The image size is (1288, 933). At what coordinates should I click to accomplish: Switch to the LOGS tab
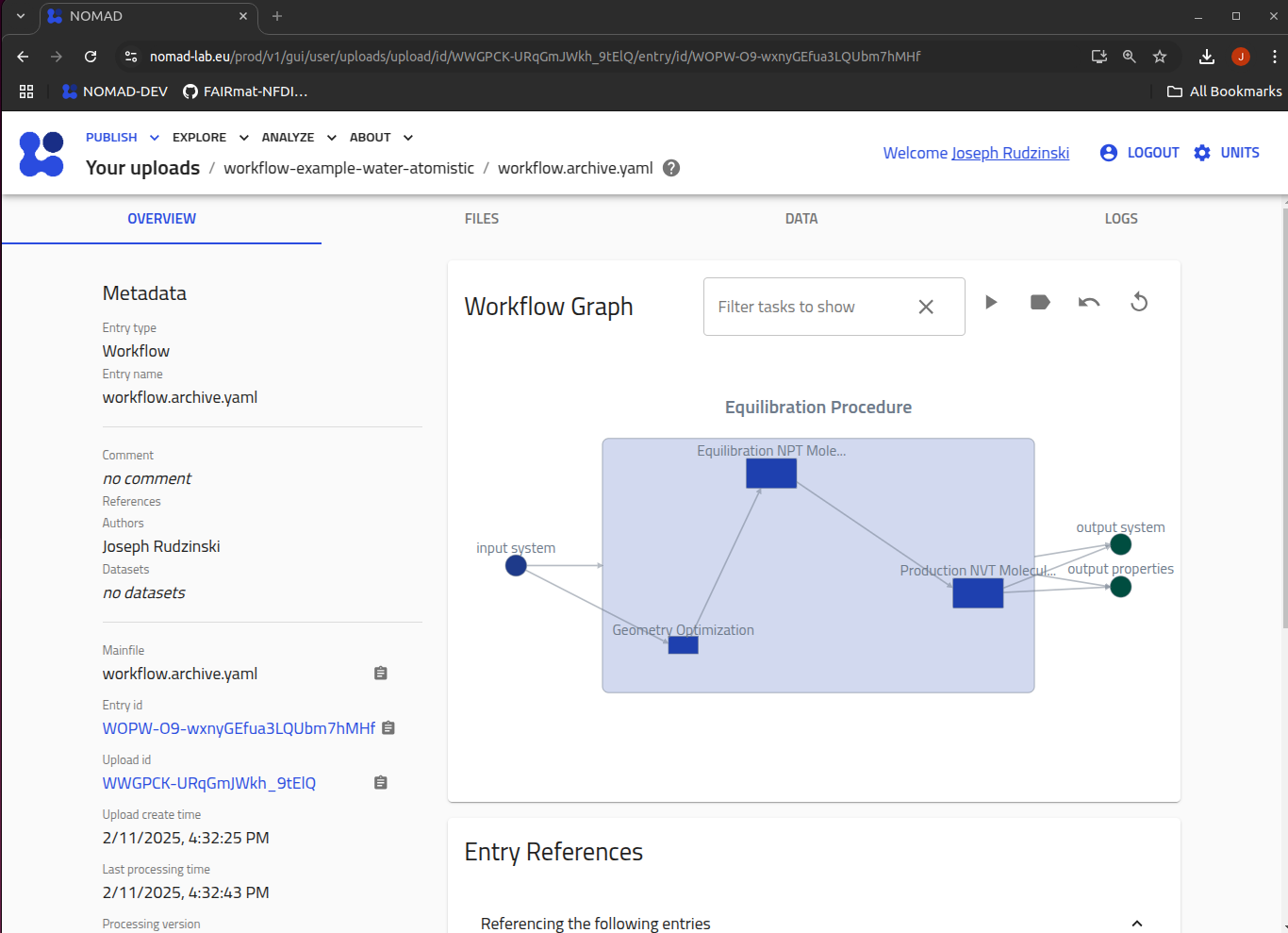tap(1121, 218)
